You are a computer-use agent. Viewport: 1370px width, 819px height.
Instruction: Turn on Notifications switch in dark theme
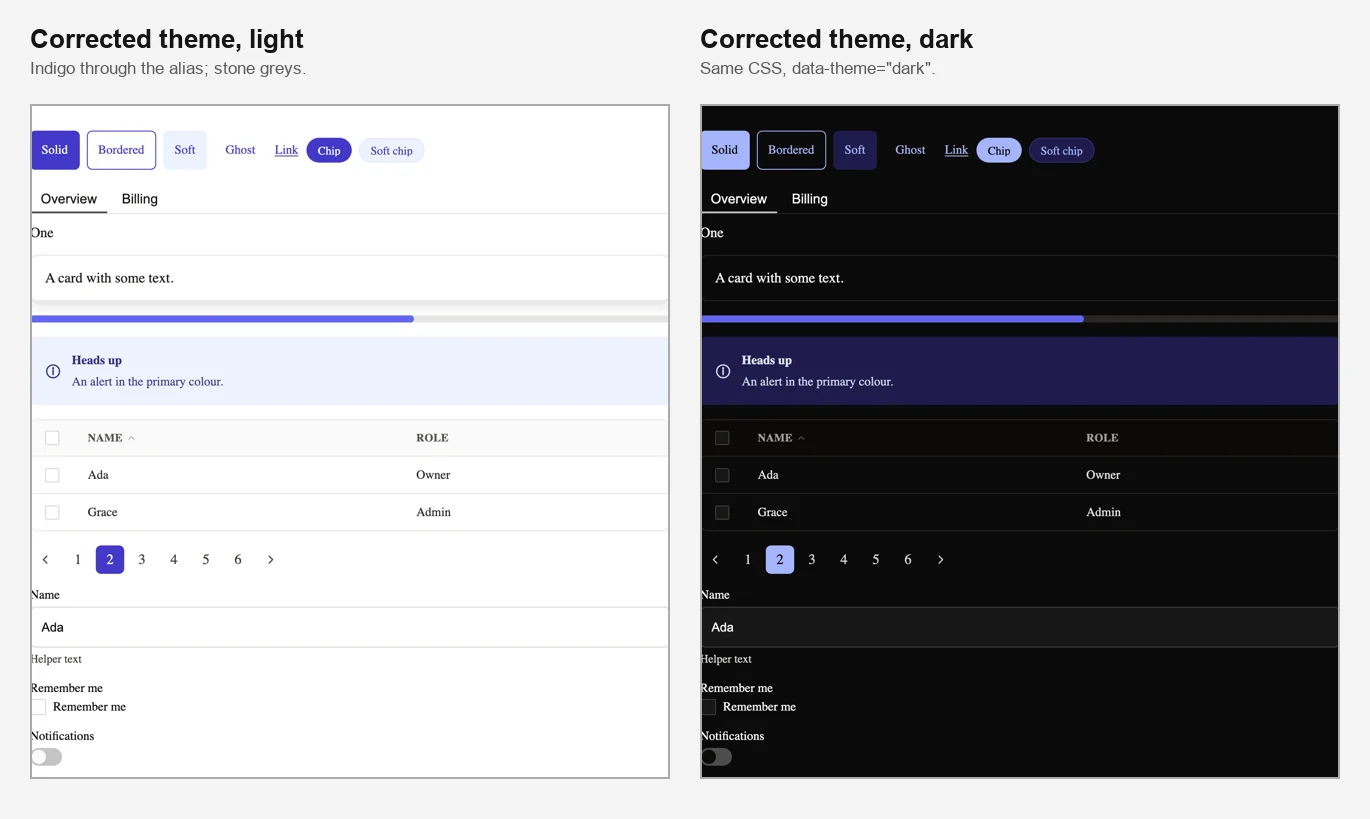click(x=716, y=757)
